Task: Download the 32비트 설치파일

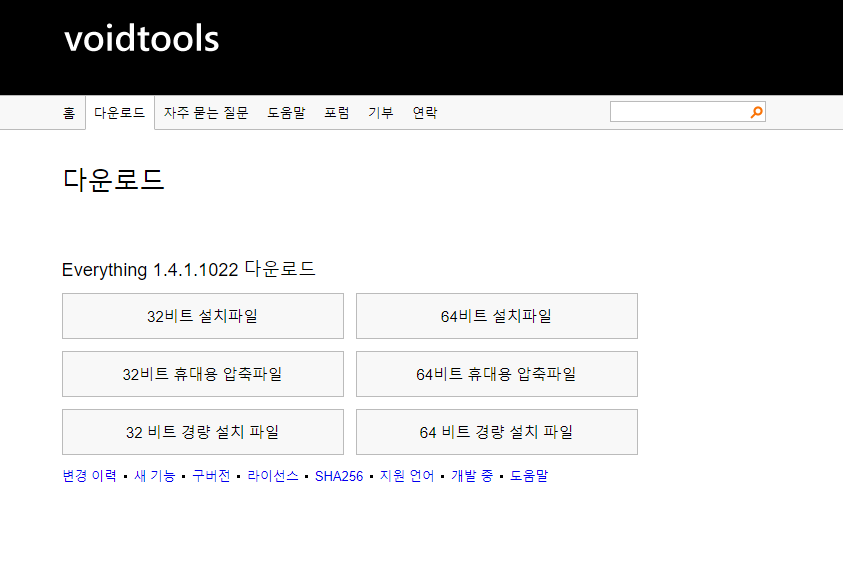Action: coord(203,316)
